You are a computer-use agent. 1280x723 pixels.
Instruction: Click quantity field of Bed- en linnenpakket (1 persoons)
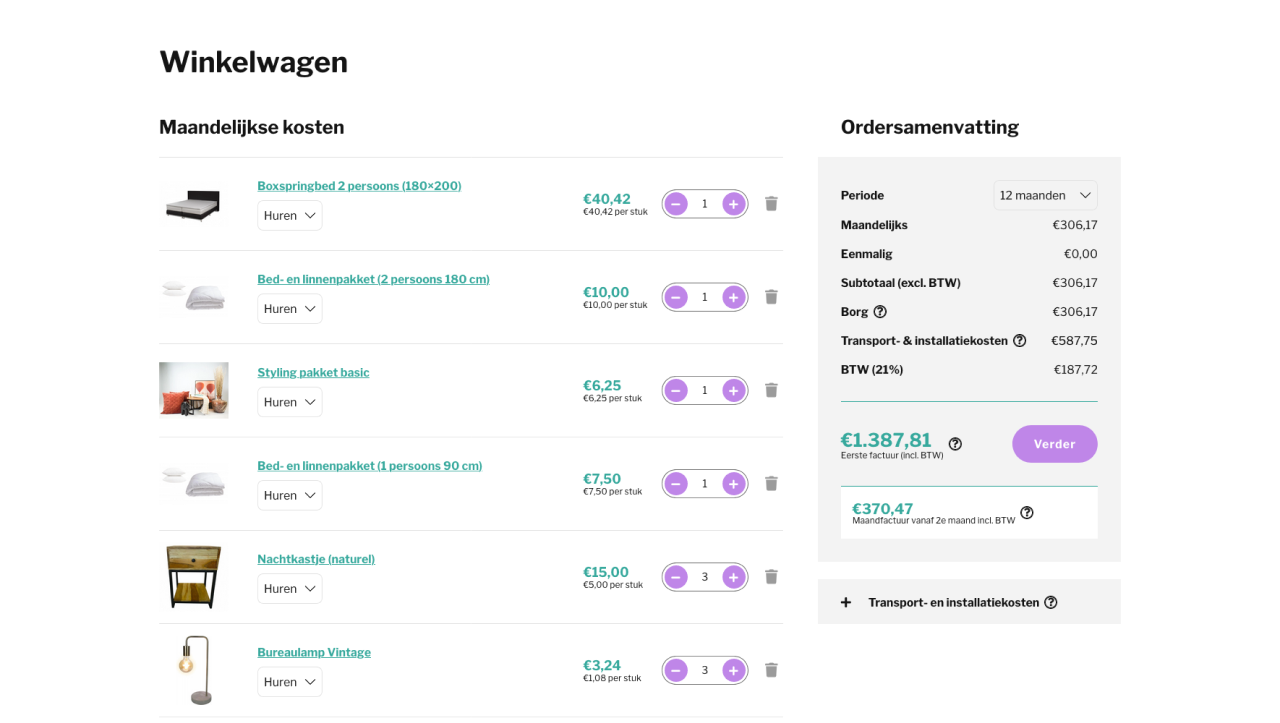pyautogui.click(x=704, y=484)
